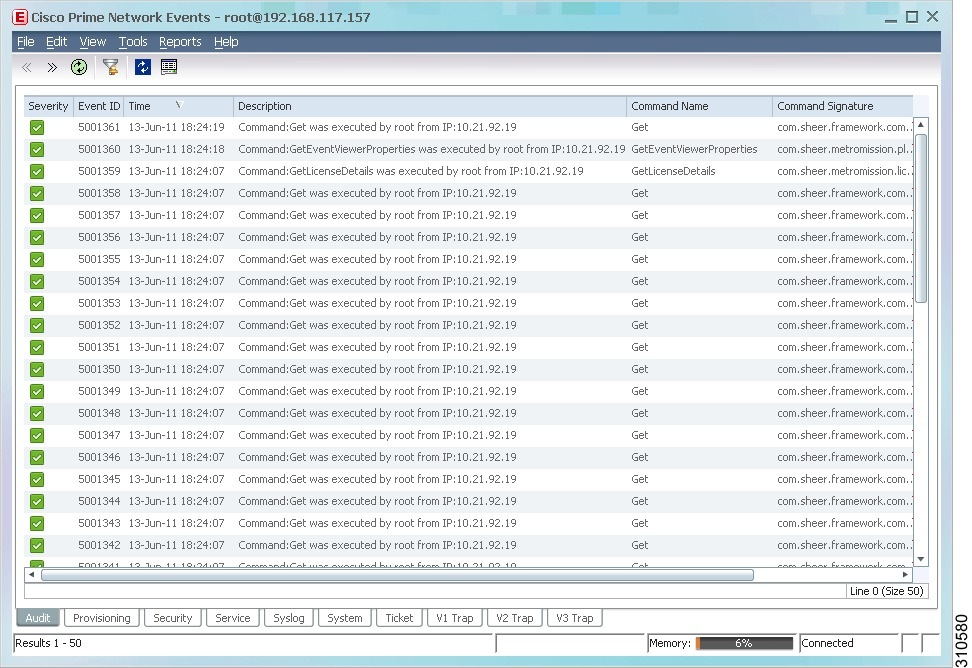Click the vertical scrollbar thumb

921,218
